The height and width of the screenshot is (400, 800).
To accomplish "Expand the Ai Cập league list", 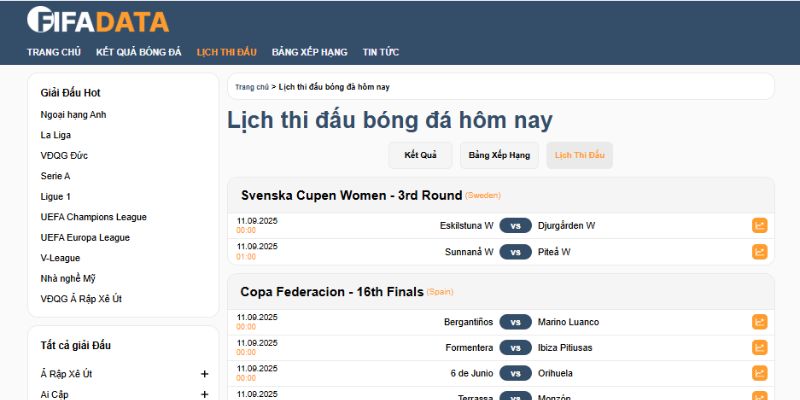I will point(205,394).
